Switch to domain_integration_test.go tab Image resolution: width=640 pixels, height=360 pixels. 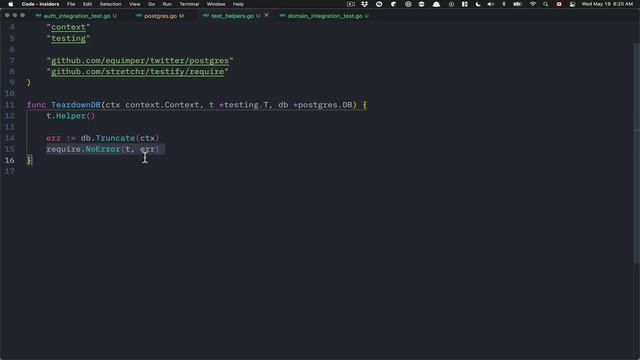(x=325, y=16)
